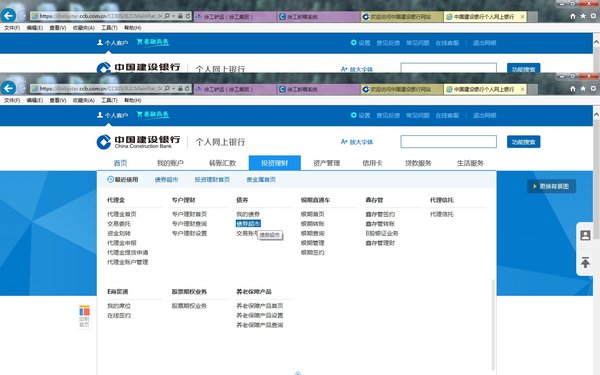Viewport: 600px width, 375px height.
Task: Click the 放大字体 A+ icon next to the logo caption
Action: coord(344,142)
